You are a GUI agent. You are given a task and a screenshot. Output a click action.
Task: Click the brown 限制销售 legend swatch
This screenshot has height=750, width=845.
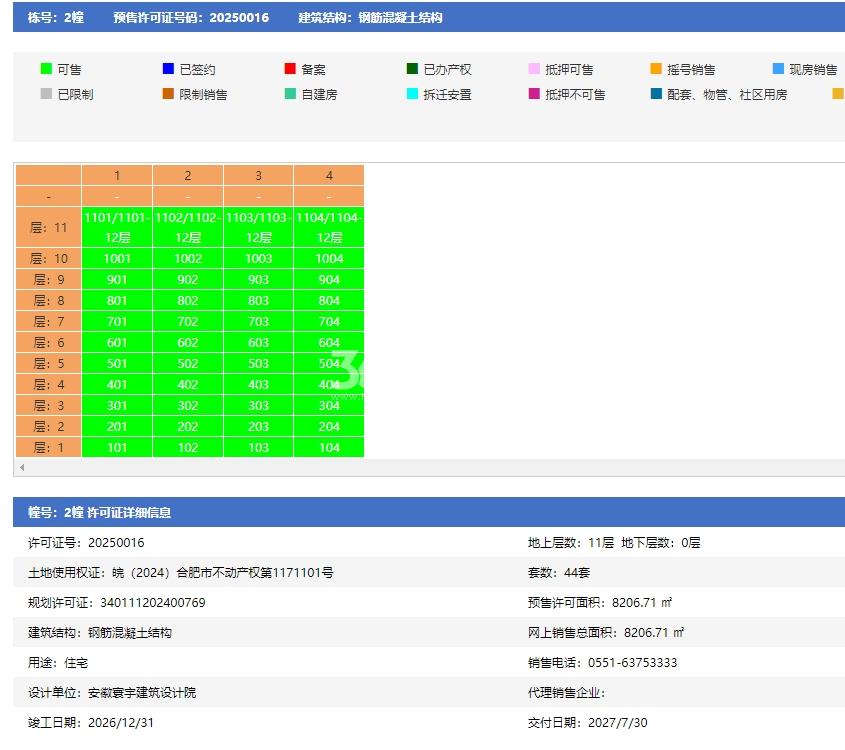168,94
